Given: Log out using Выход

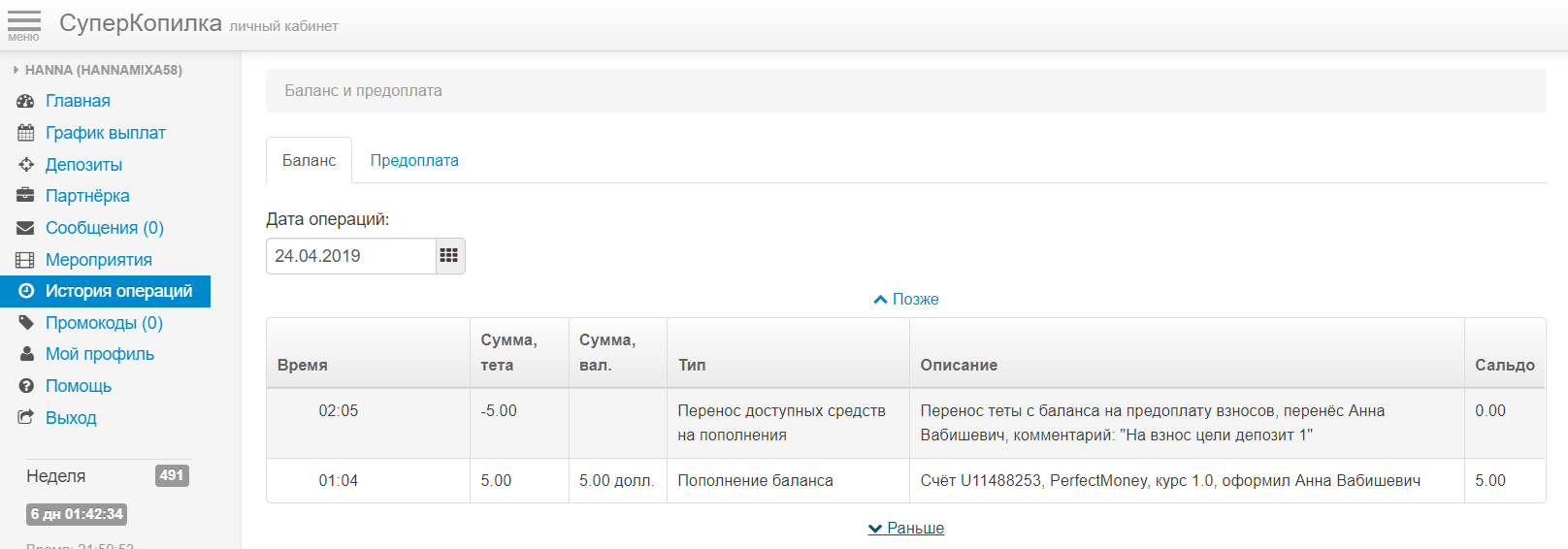Looking at the screenshot, I should (x=71, y=418).
